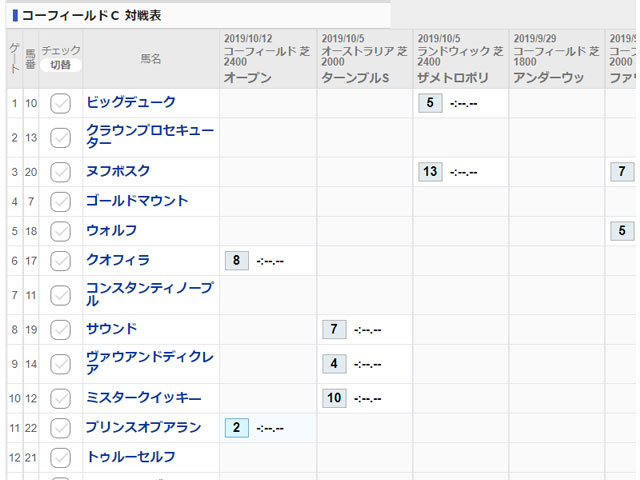Tick the checkbox for クオフィラ
This screenshot has width=640, height=480.
(x=60, y=261)
